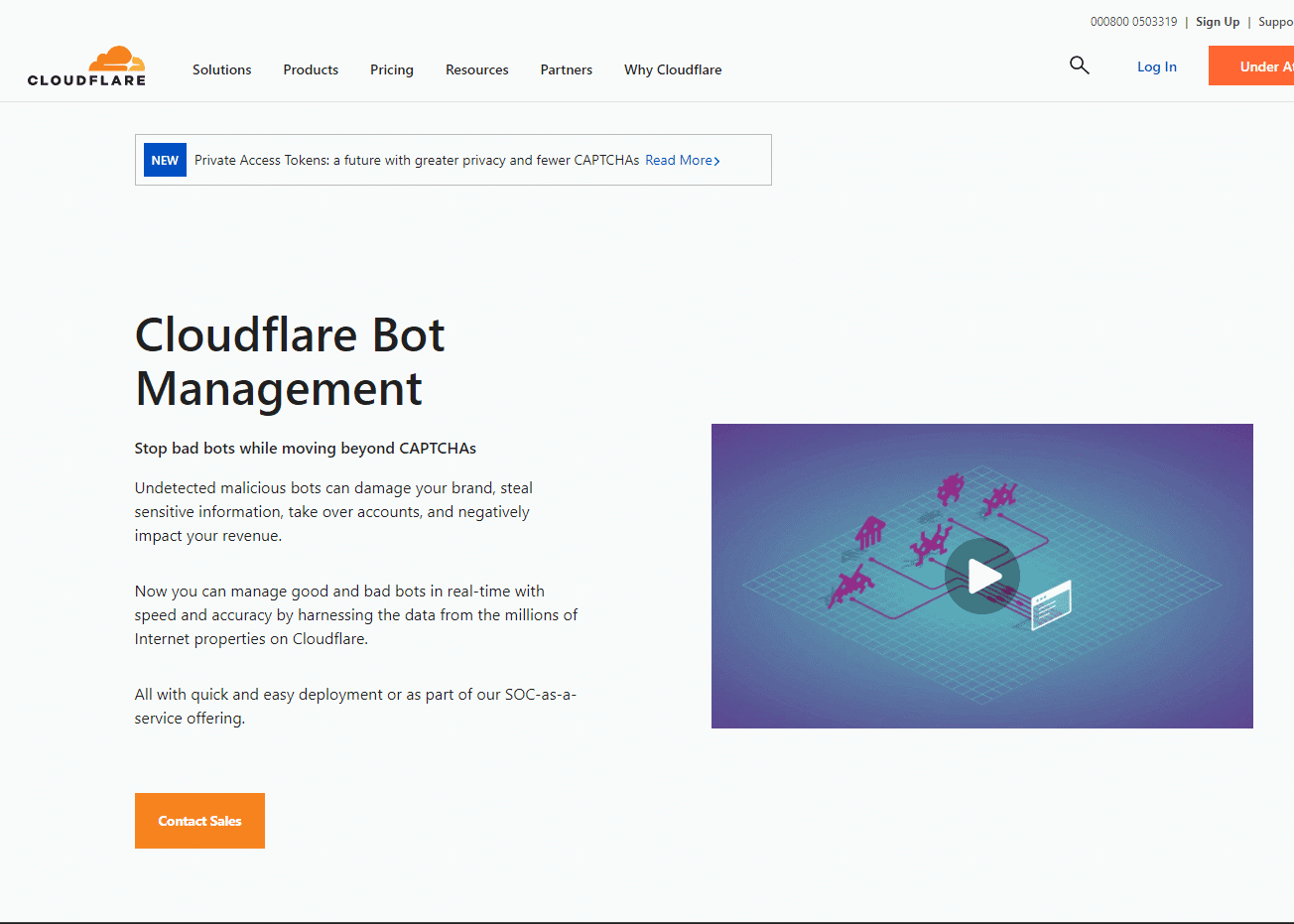Play the Bot Management video
The image size is (1294, 924).
tap(981, 577)
